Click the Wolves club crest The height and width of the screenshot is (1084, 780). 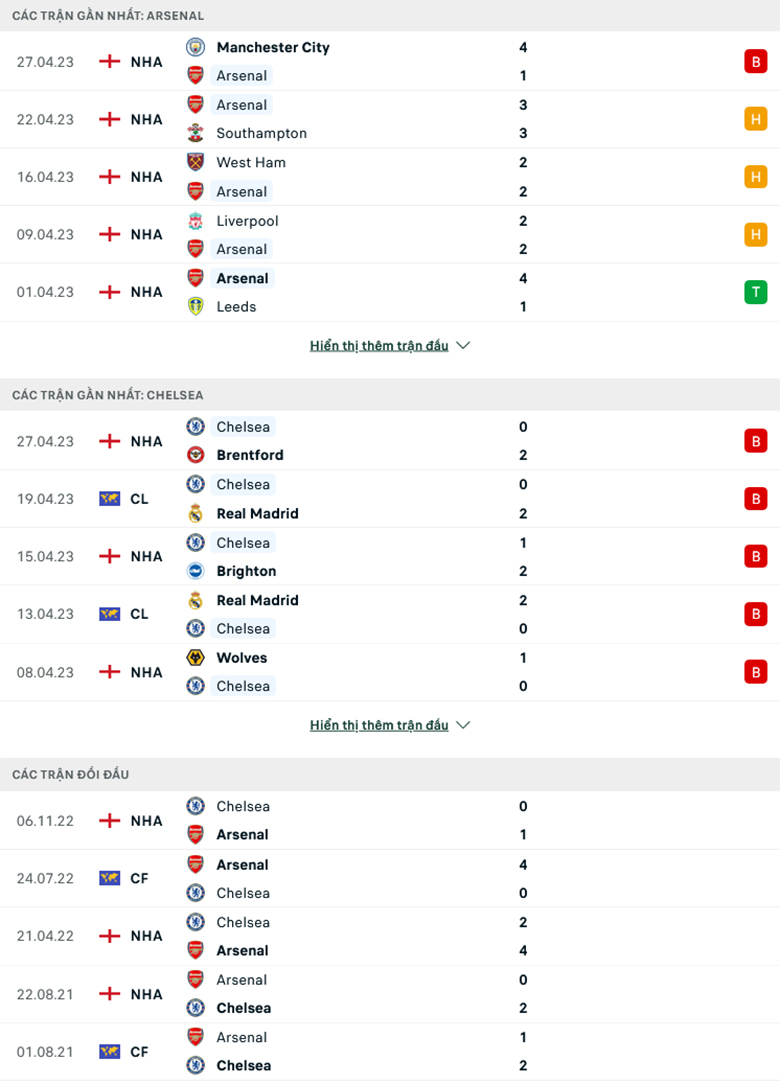[196, 658]
